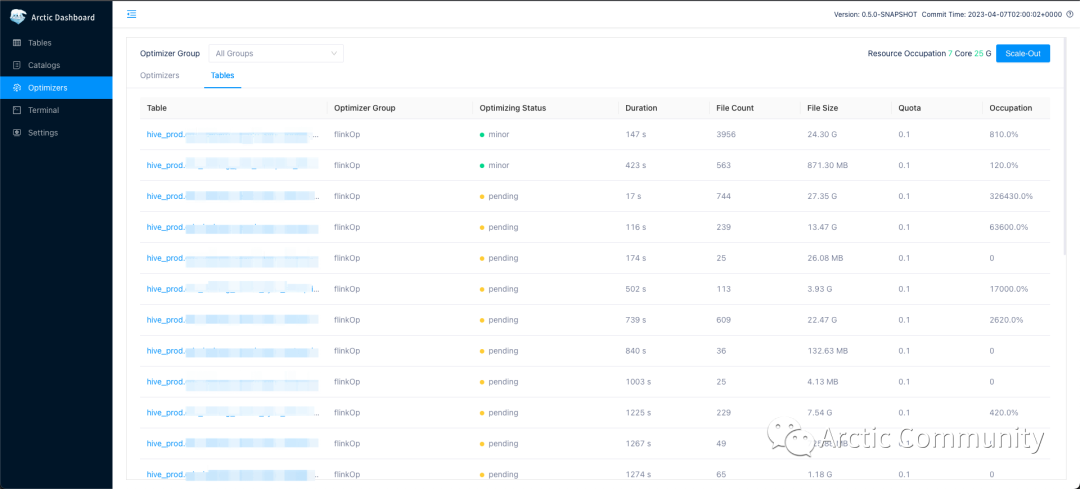Click the Arctic Dashboard logo
The image size is (1080, 489).
click(19, 17)
